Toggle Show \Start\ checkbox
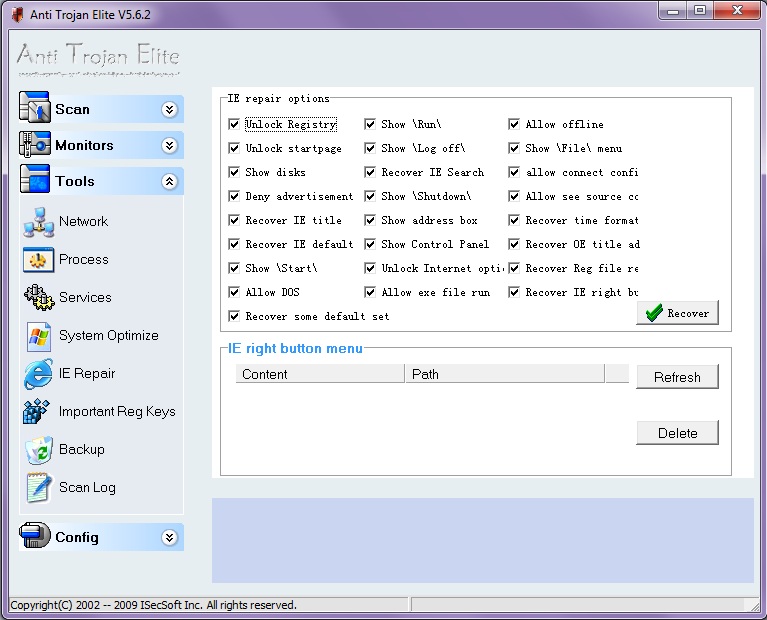The width and height of the screenshot is (767, 620). click(234, 268)
